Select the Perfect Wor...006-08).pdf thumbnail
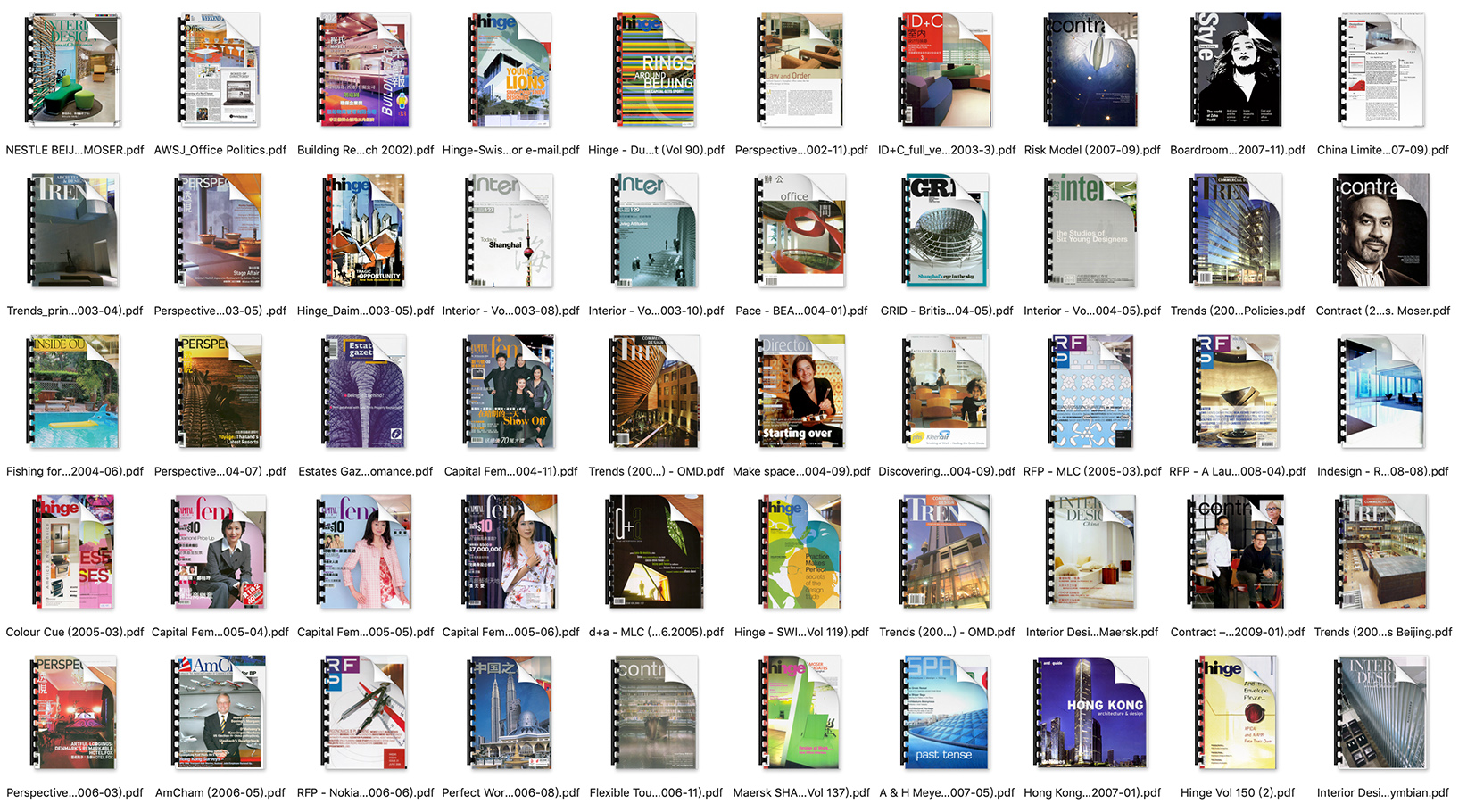 coord(510,712)
